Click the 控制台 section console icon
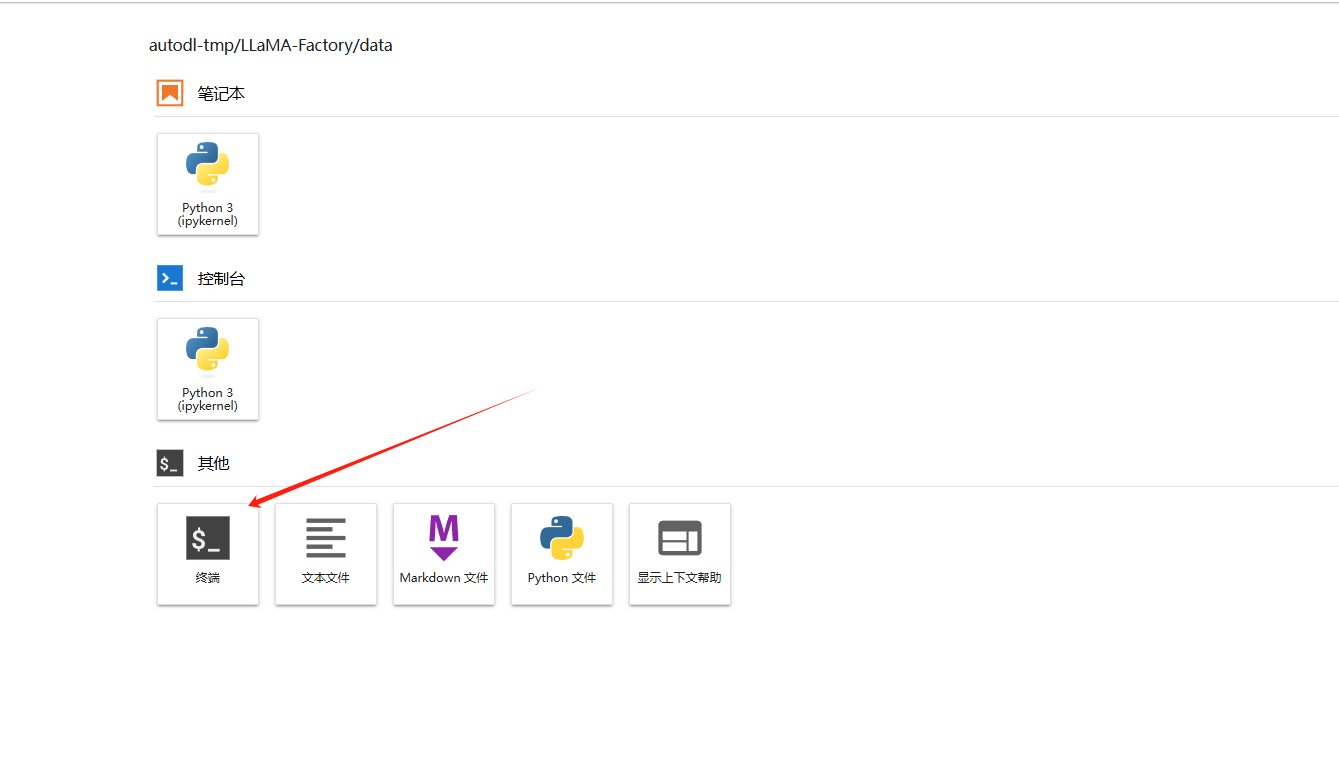Viewport: 1339px width, 780px height. (x=170, y=278)
